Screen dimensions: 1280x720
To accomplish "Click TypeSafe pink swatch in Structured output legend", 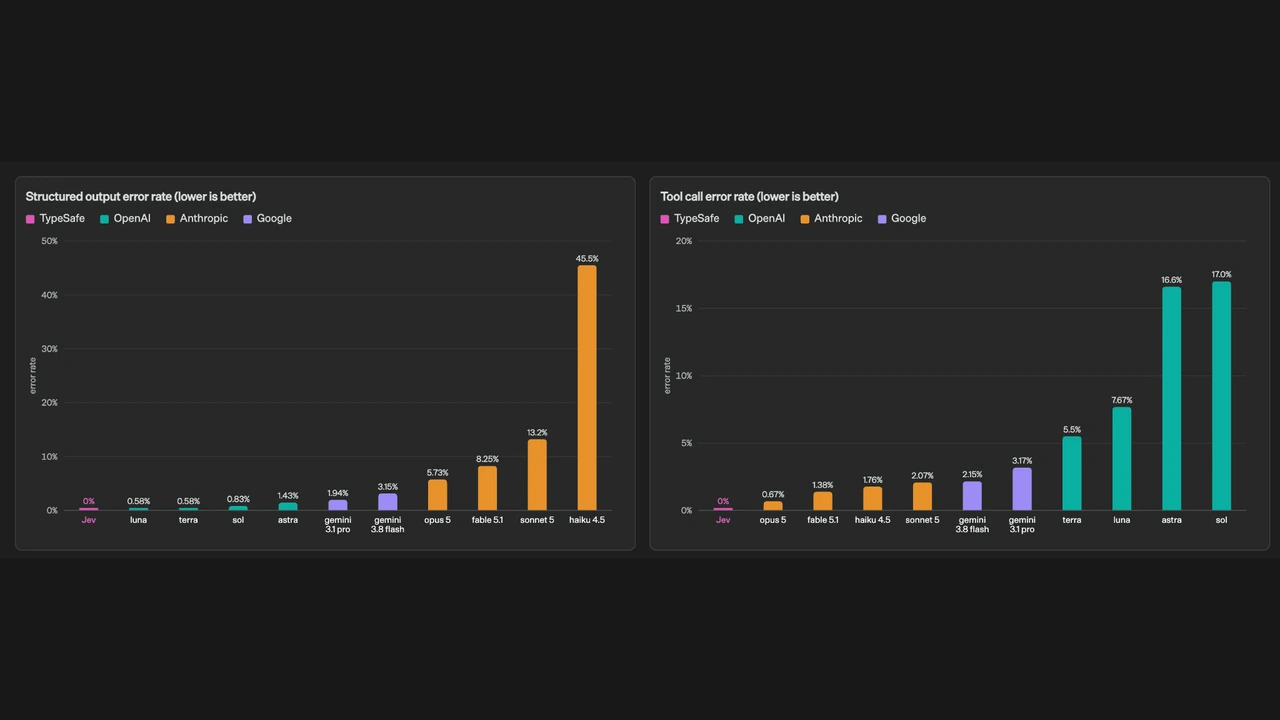I will pyautogui.click(x=30, y=219).
